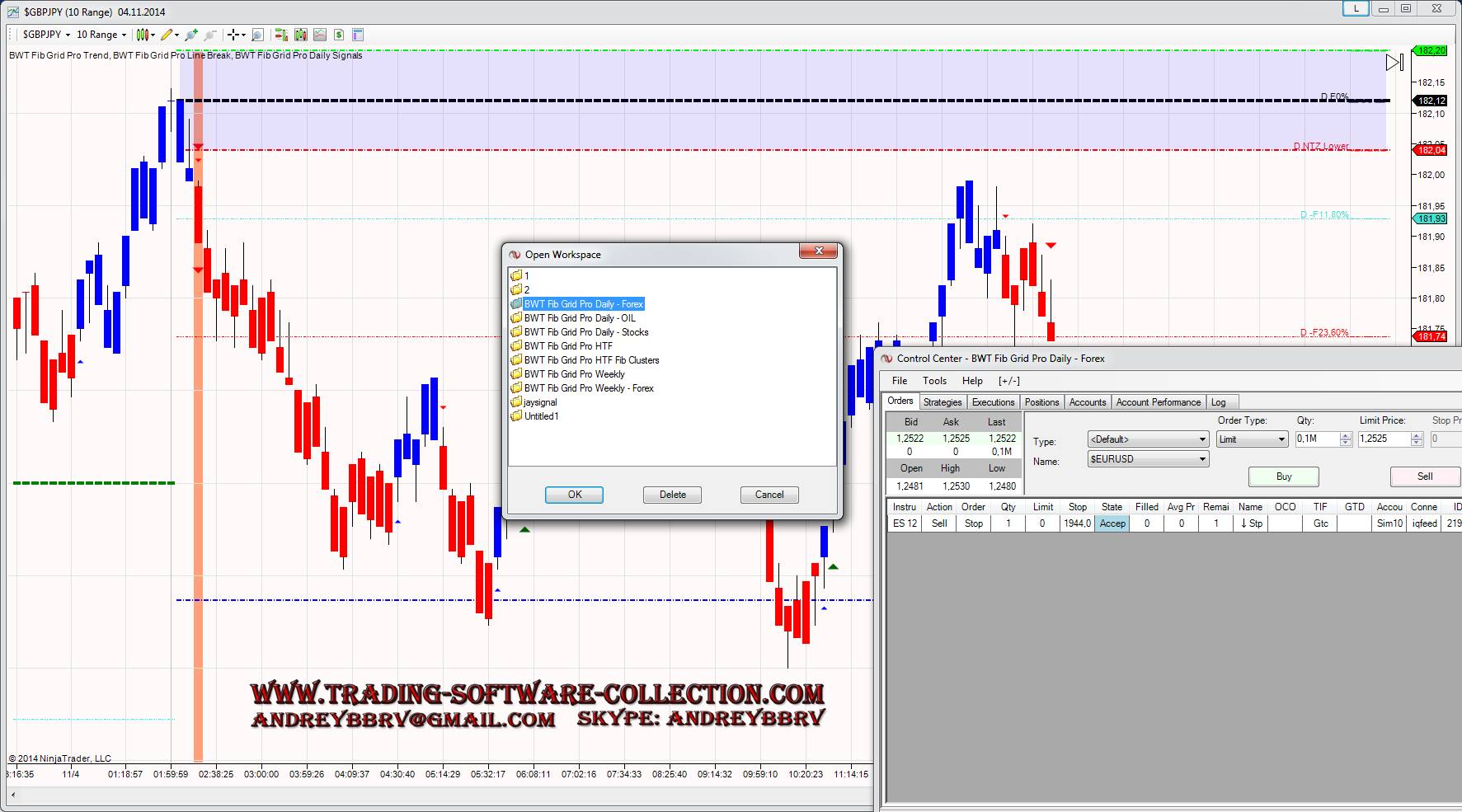1462x812 pixels.
Task: Increase the Qty stepper value
Action: 1346,436
